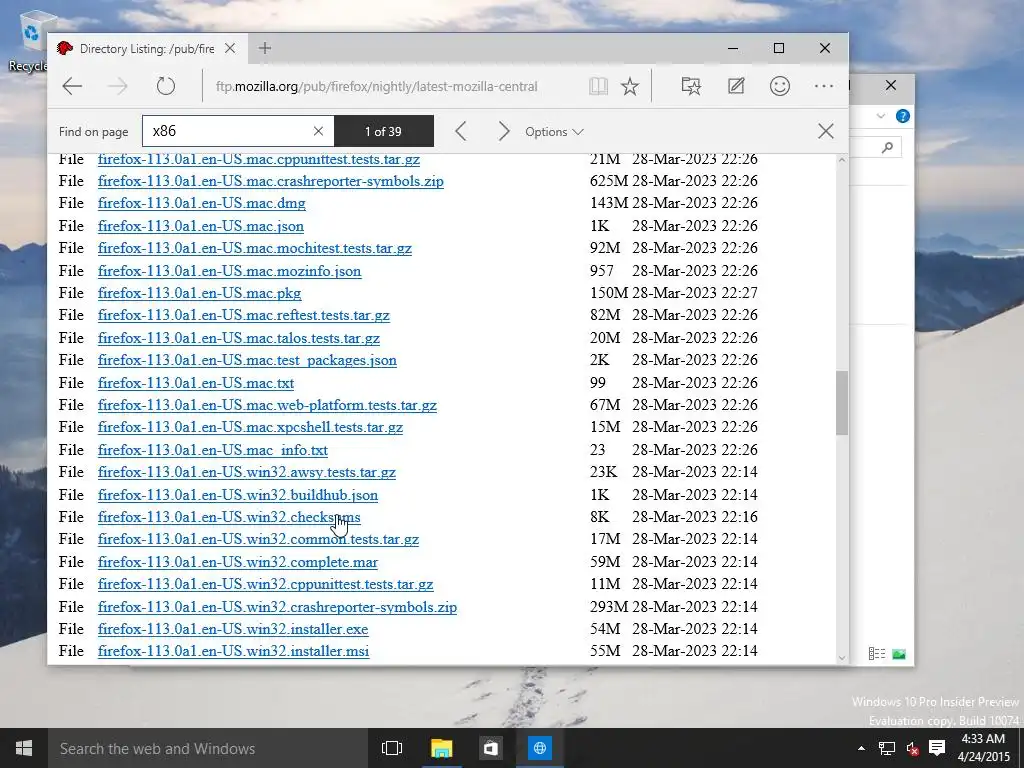This screenshot has height=768, width=1024.
Task: Open the Store from the taskbar
Action: 491,748
